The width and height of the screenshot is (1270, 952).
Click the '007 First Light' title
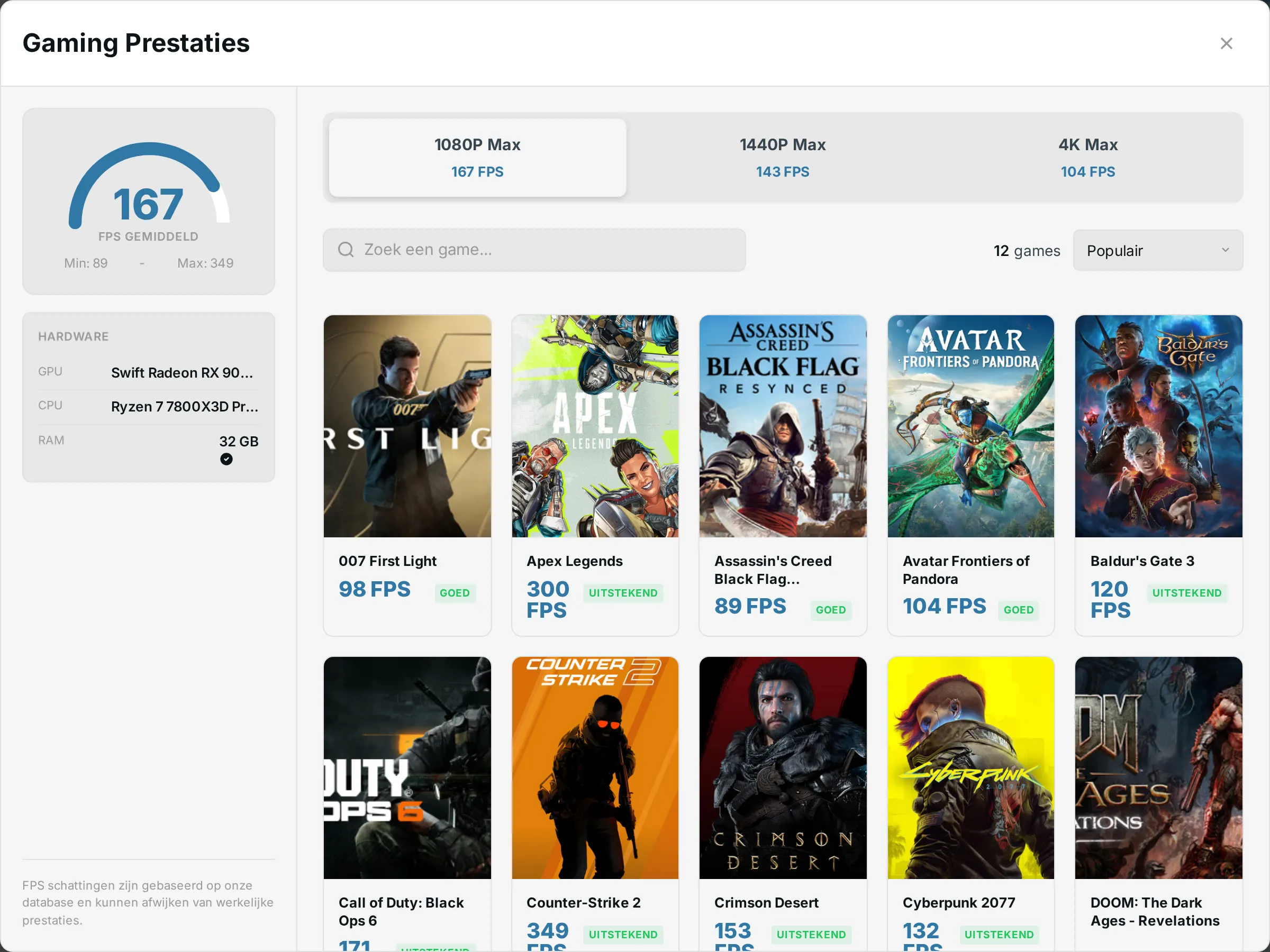click(387, 561)
